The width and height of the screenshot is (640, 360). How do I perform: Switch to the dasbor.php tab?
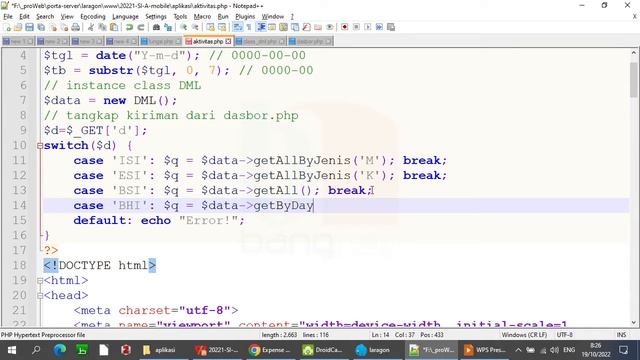311,42
